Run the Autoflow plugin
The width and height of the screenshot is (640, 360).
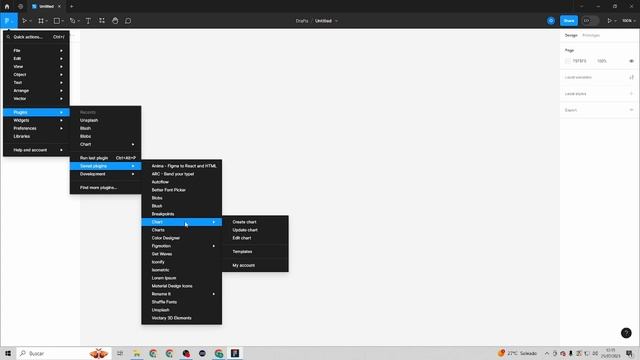[x=182, y=182]
